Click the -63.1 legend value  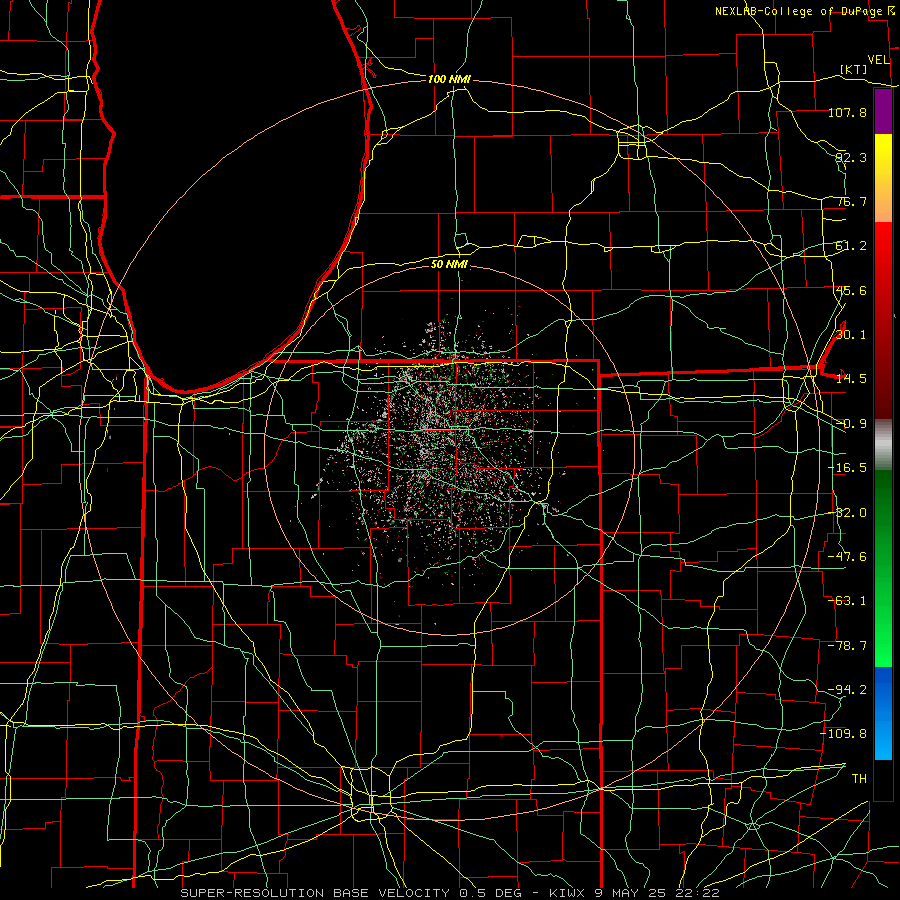point(847,601)
